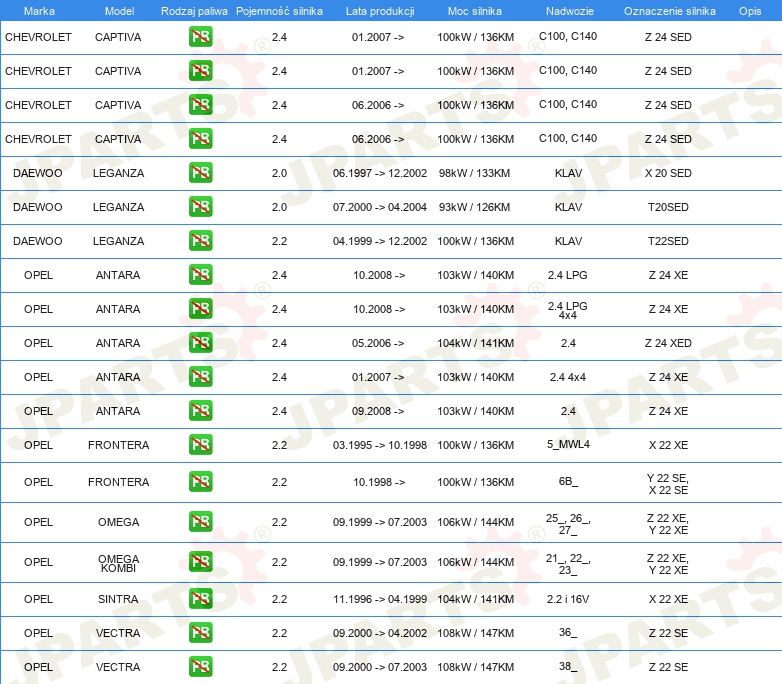This screenshot has width=782, height=684.
Task: Click the fuel icon for Daewoo Leganza T22SED
Action: 200,241
